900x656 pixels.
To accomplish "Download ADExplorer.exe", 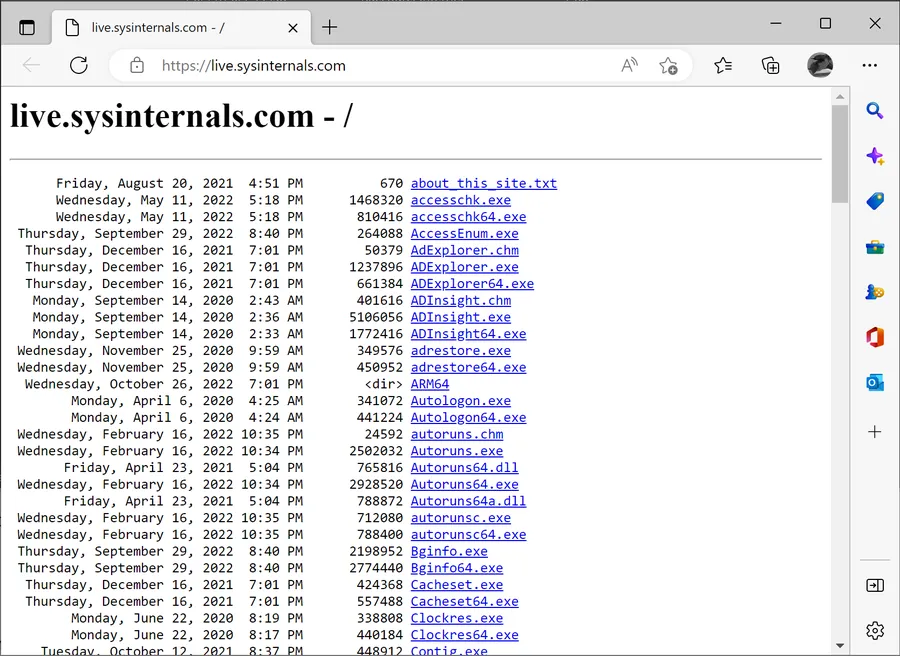I will 464,267.
